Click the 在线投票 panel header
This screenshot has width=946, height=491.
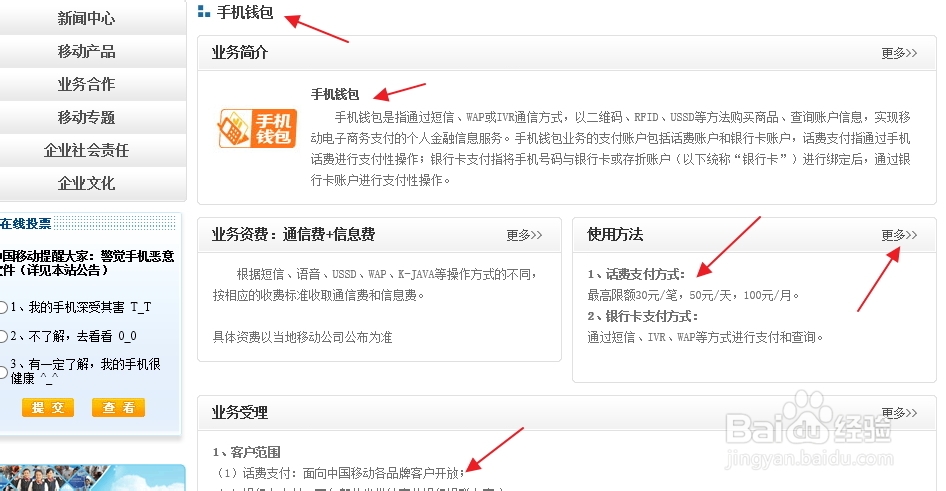(x=87, y=224)
